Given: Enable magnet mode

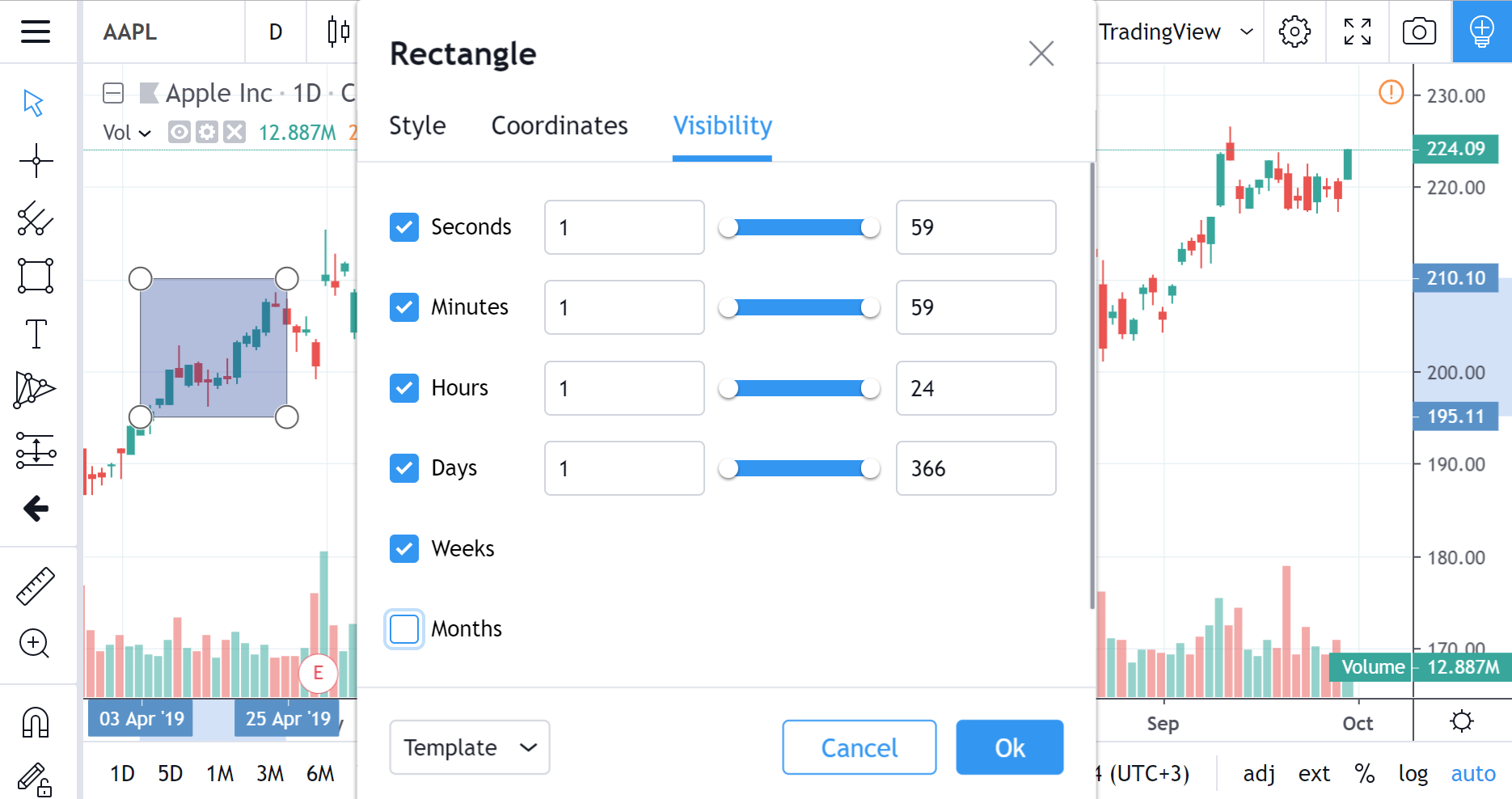Looking at the screenshot, I should pos(36,722).
